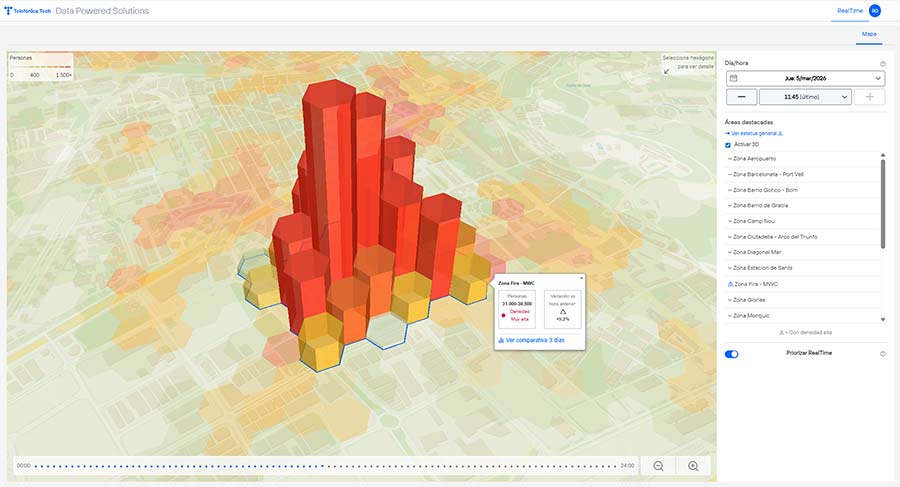The image size is (900, 487).
Task: Click the Ver estatus general link
Action: coord(756,132)
